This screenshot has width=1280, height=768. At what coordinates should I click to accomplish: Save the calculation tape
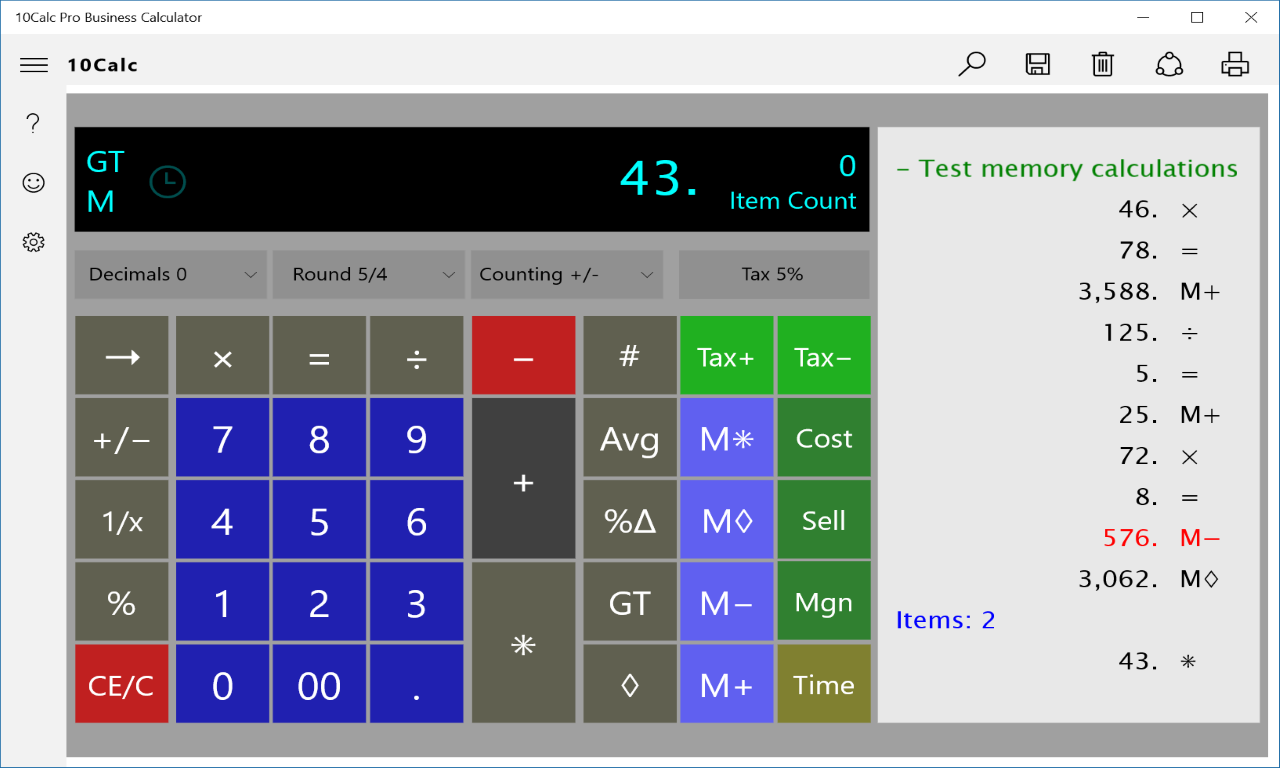point(1037,63)
